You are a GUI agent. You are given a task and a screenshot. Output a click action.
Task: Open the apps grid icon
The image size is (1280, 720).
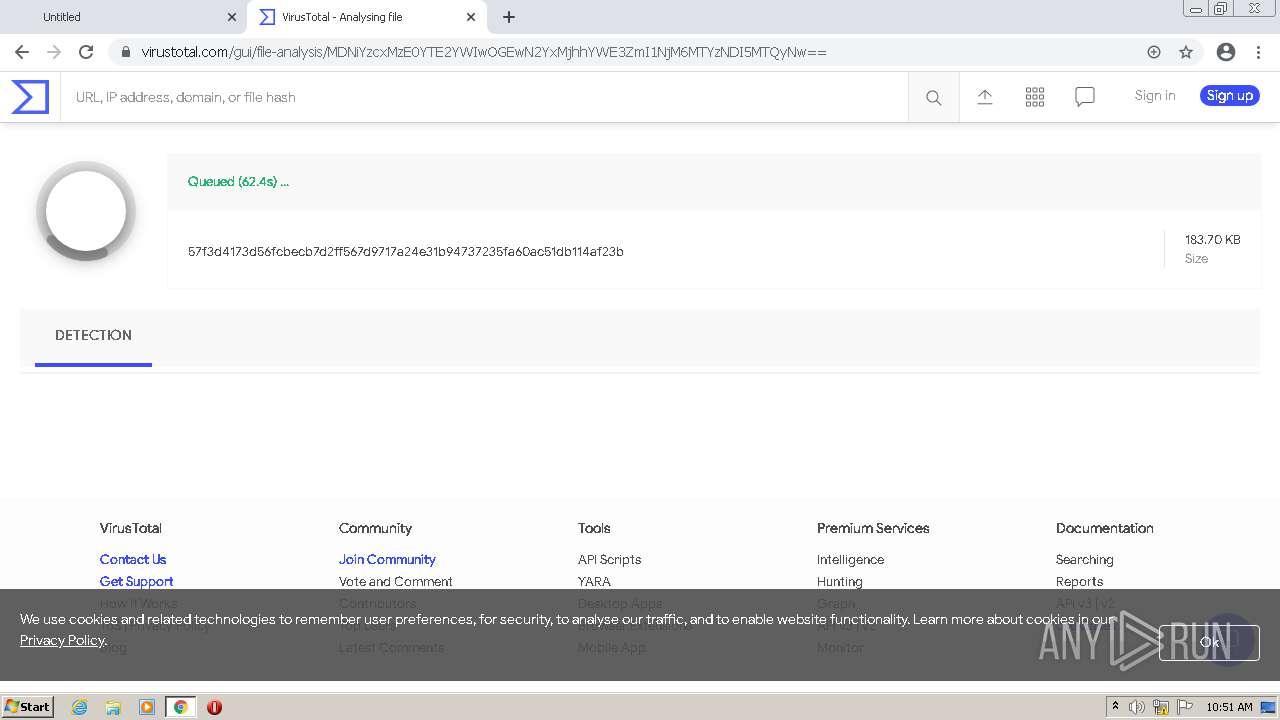tap(1035, 97)
